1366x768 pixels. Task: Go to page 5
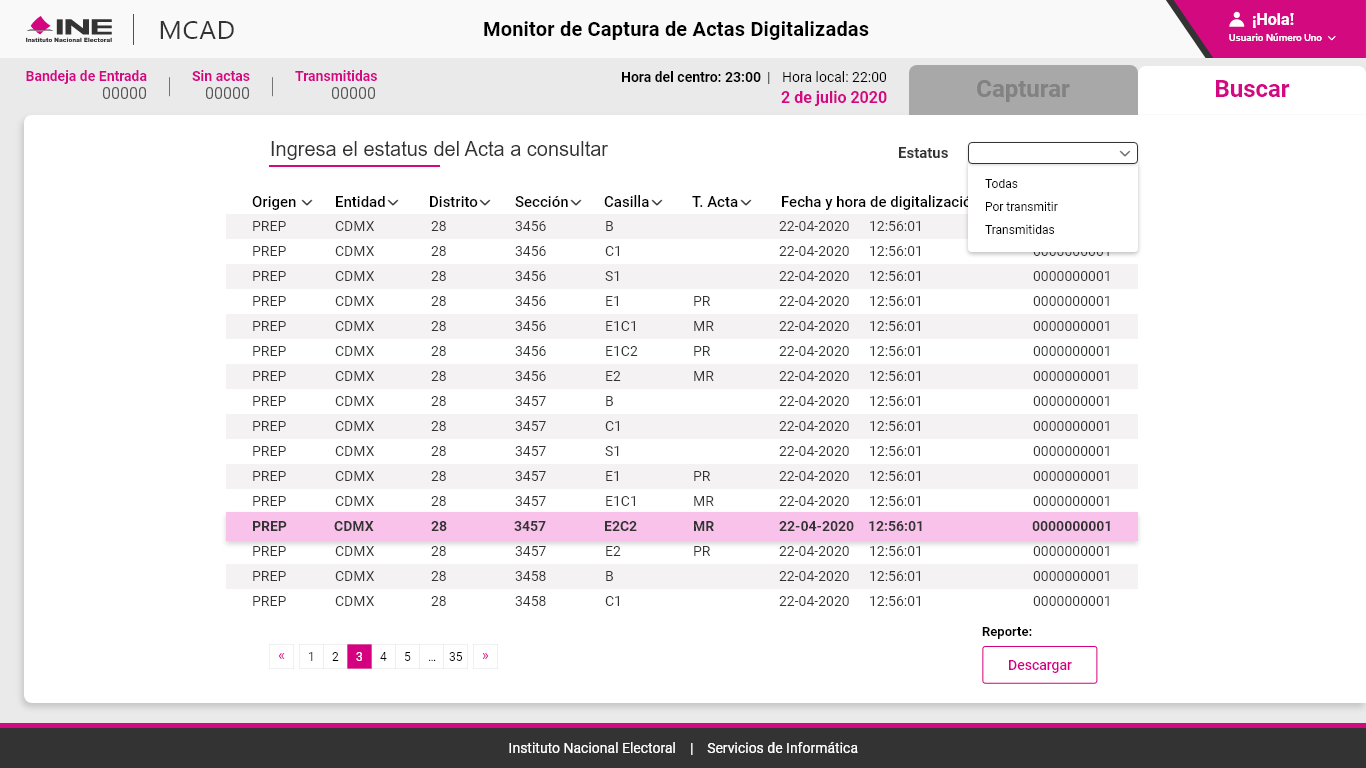coord(407,657)
